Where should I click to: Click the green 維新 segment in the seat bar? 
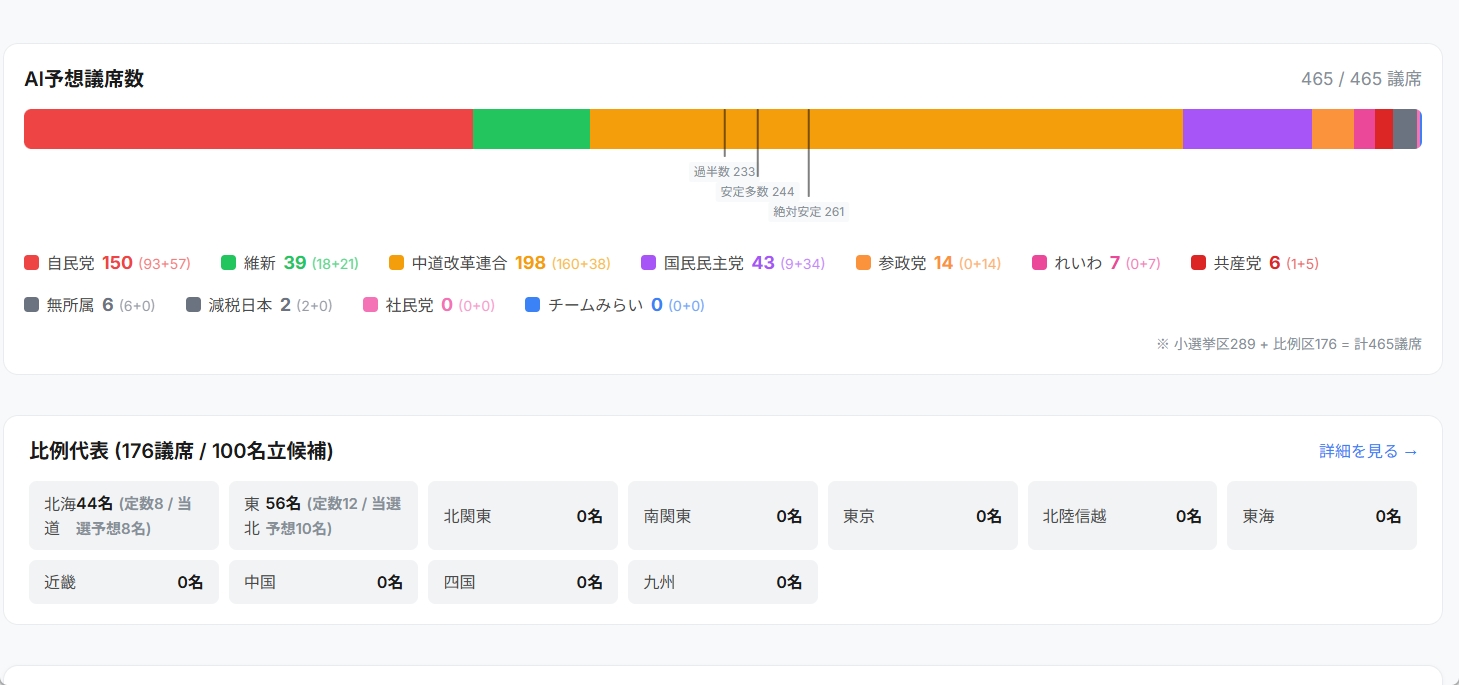pyautogui.click(x=531, y=129)
